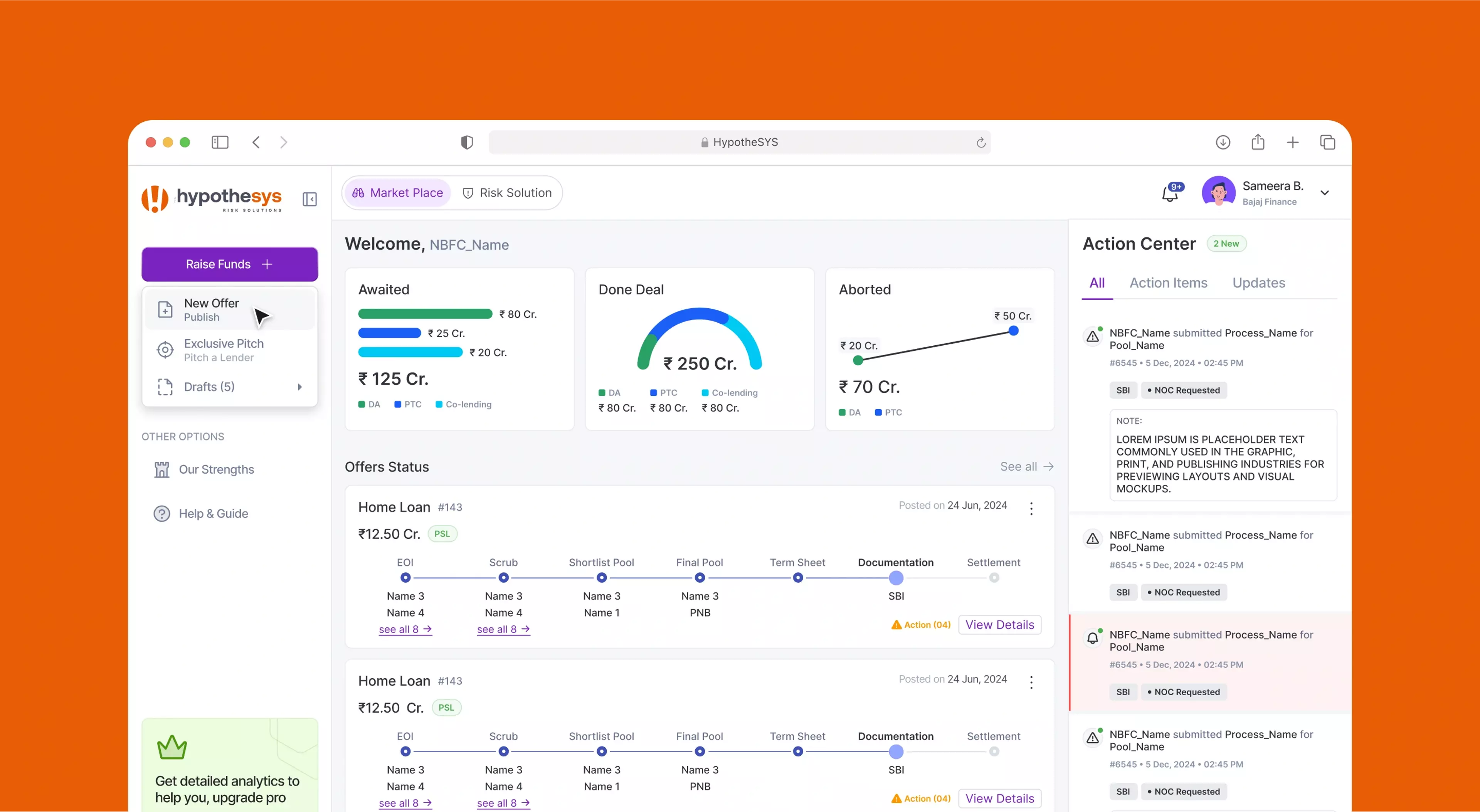Open kebab menu on first Home Loan card
The width and height of the screenshot is (1480, 812).
coord(1031,508)
